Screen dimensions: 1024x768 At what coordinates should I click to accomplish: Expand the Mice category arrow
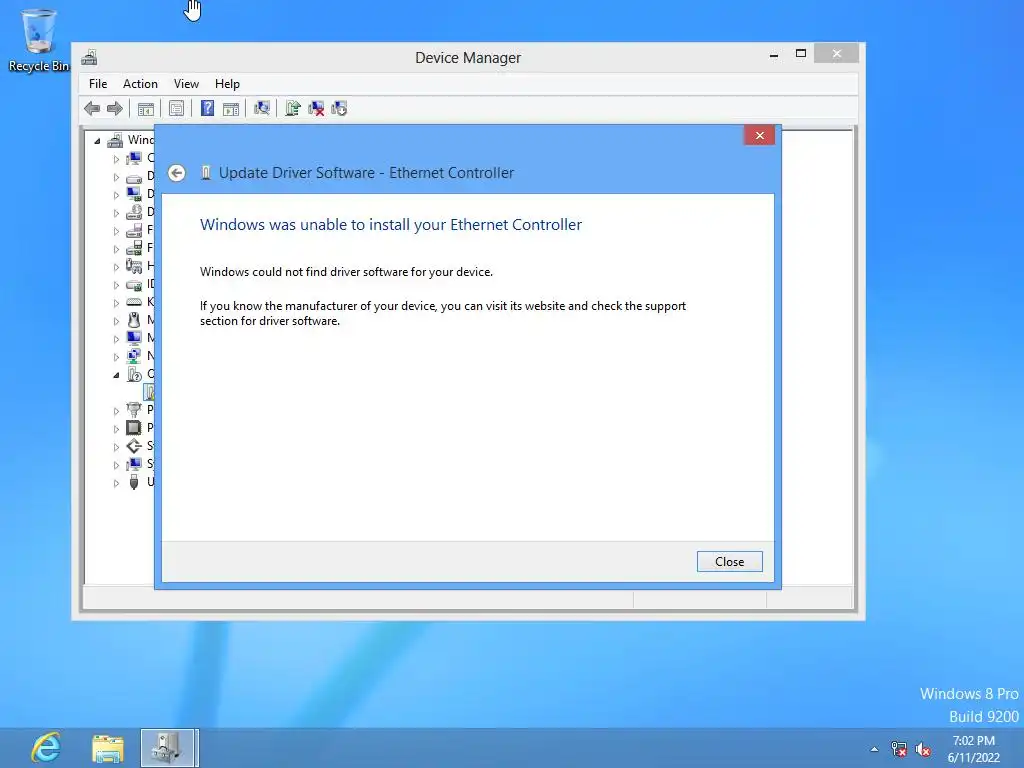tap(116, 321)
